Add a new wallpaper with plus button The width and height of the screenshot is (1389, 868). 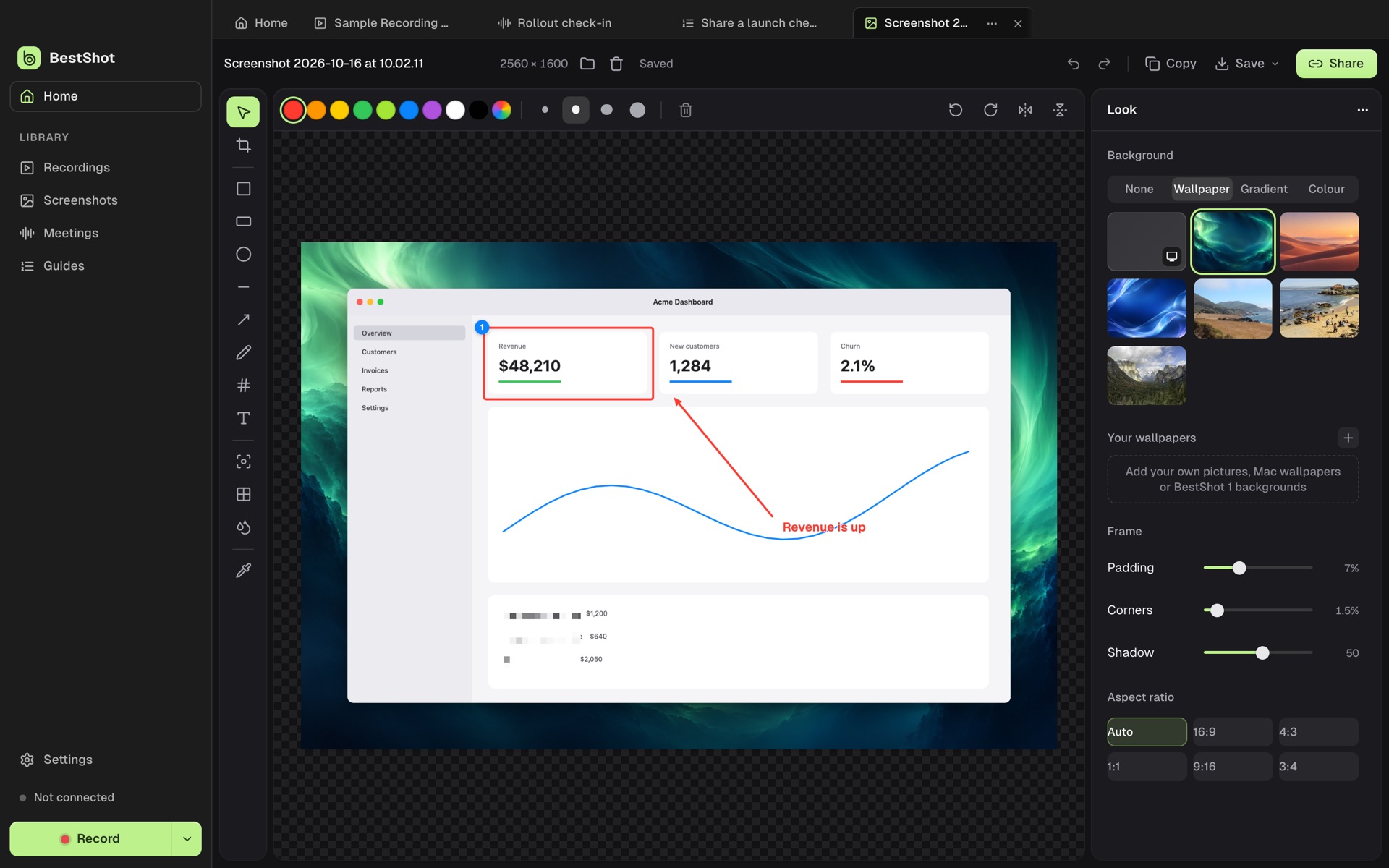[1348, 438]
